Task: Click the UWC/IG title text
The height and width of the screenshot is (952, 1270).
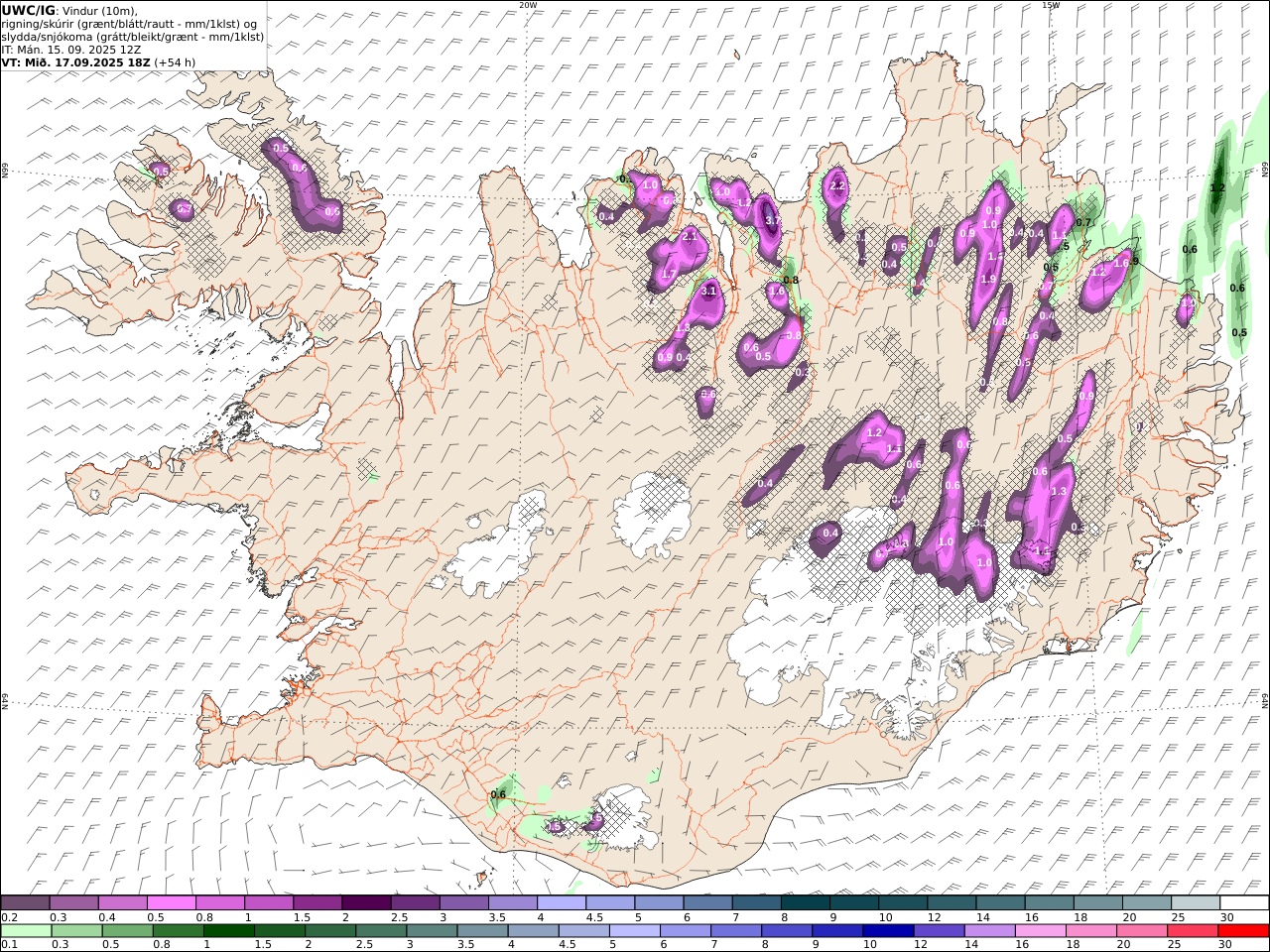Action: 29,10
